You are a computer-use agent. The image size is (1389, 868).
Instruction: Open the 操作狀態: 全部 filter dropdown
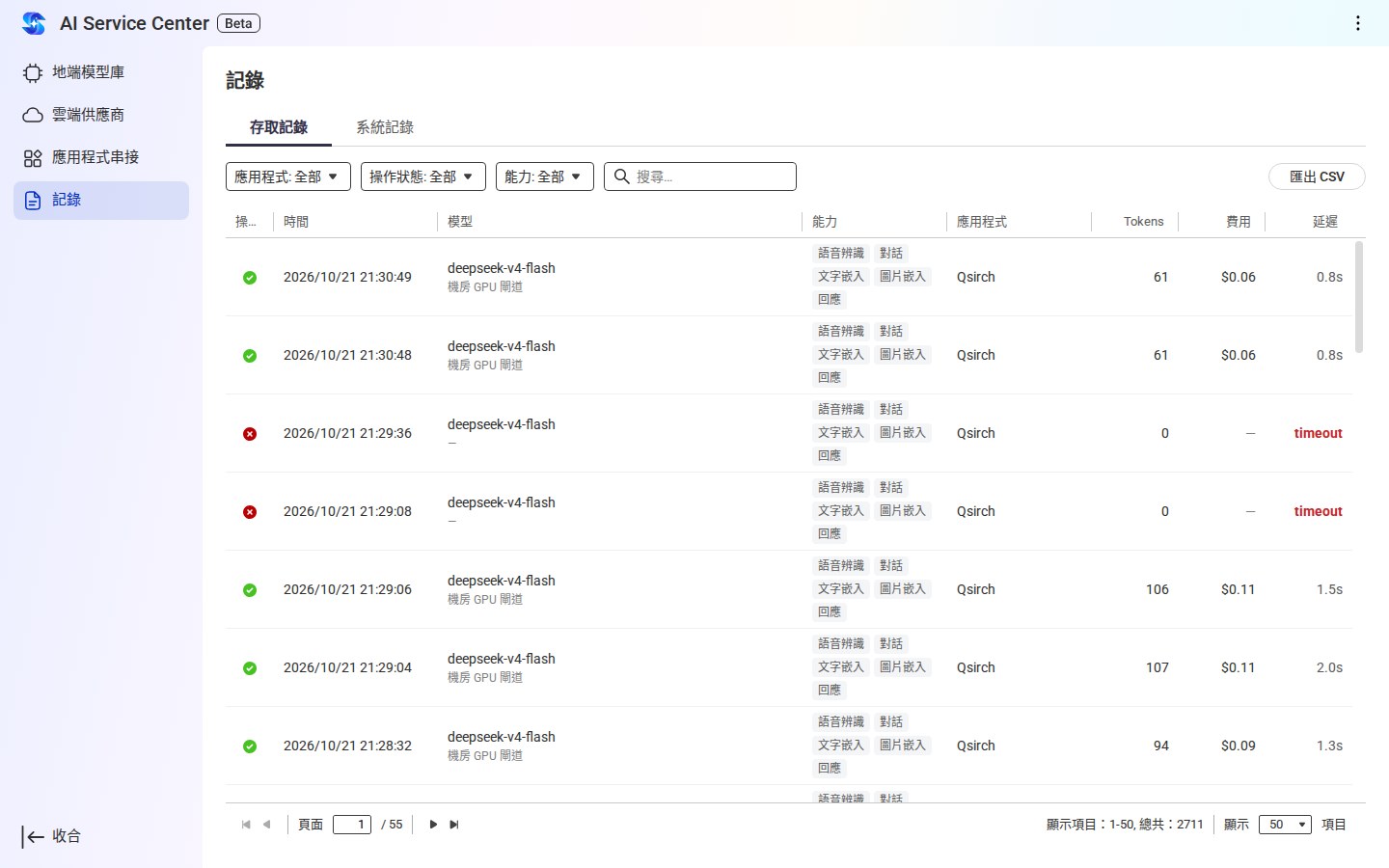(x=423, y=176)
